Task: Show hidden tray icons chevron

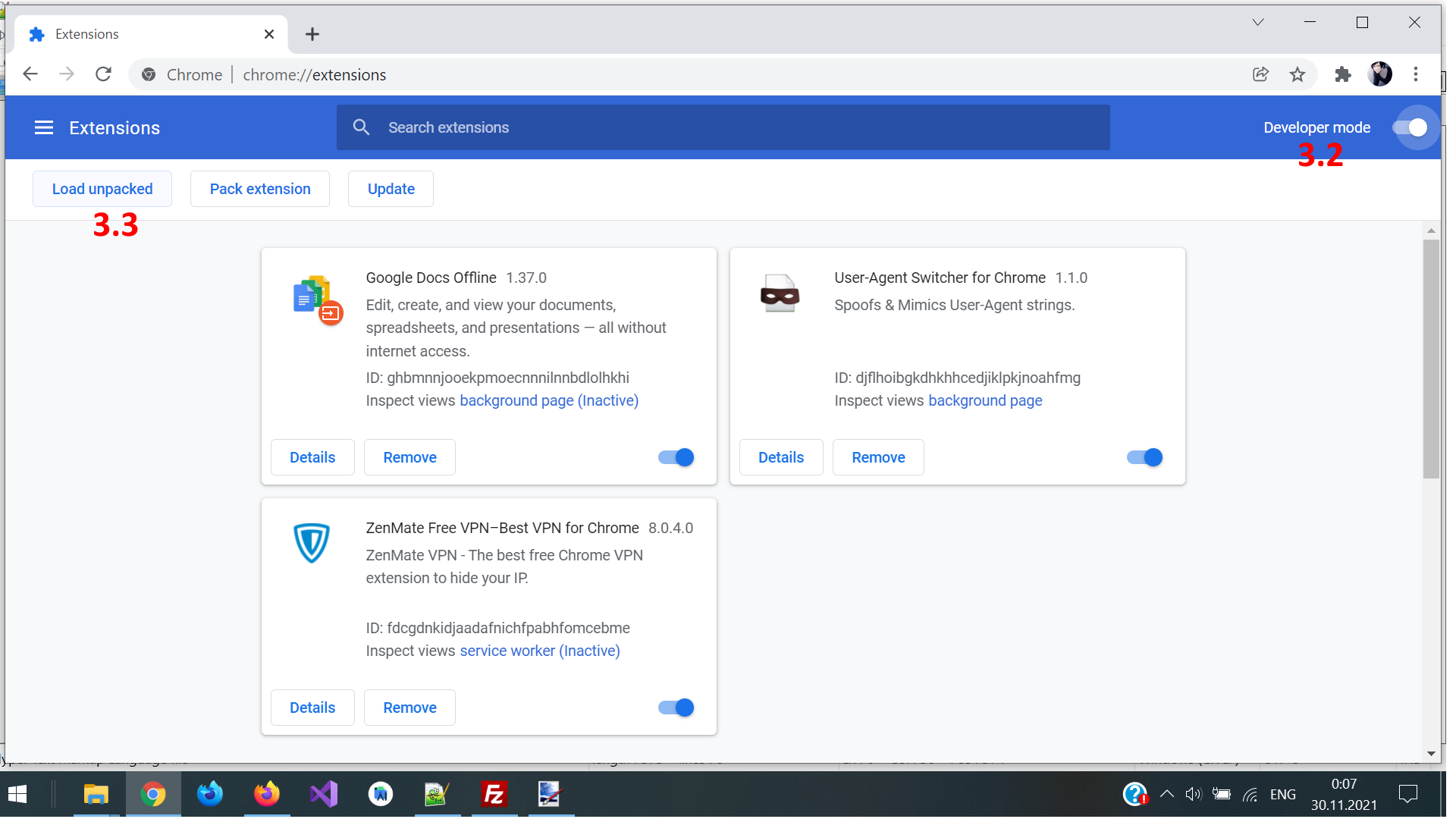Action: (1167, 795)
